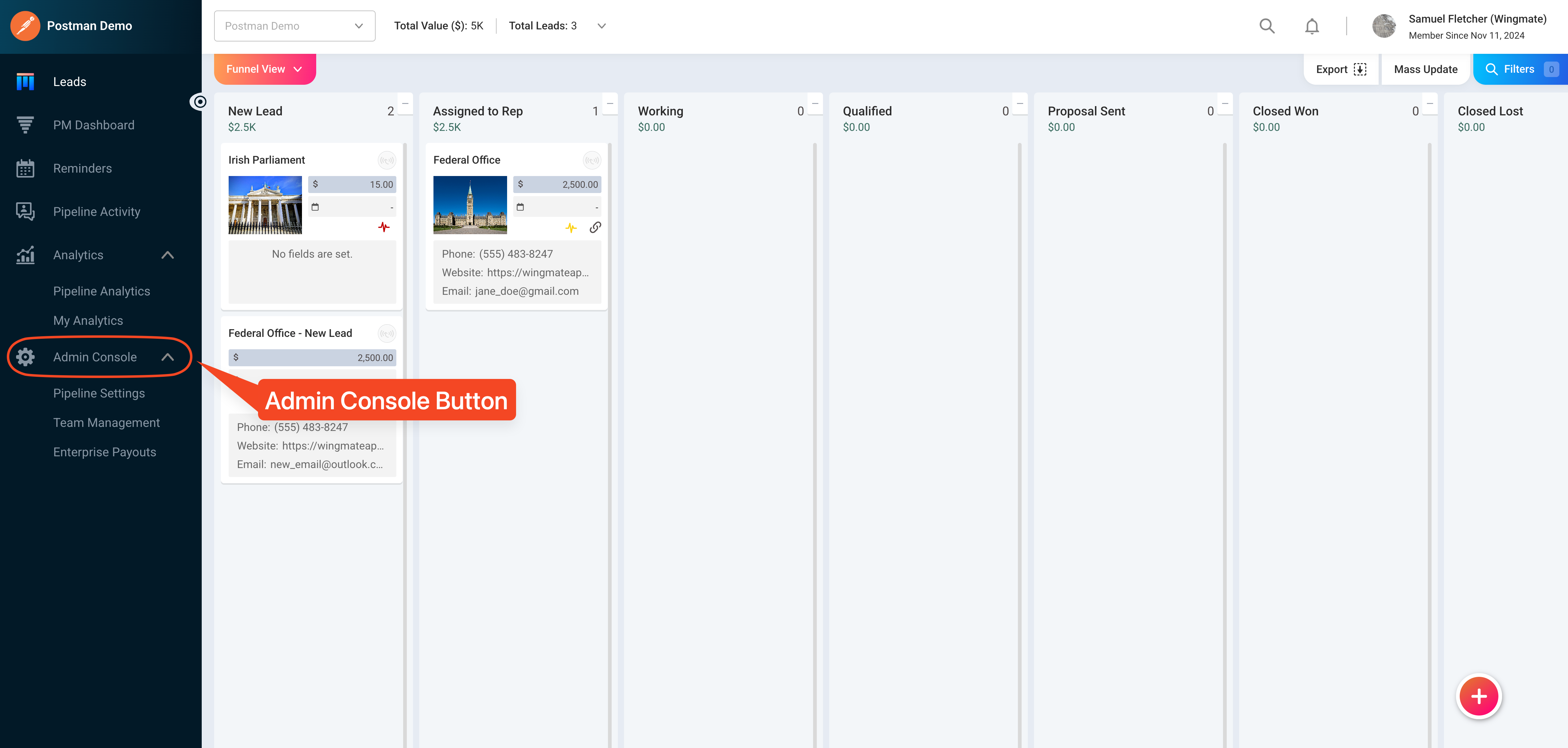This screenshot has width=1568, height=748.
Task: Click the Leads kanban sidebar icon
Action: coord(25,82)
